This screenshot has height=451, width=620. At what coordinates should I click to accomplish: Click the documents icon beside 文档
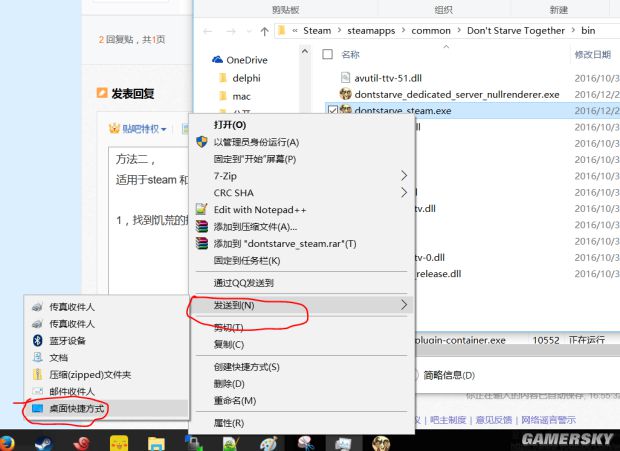coord(38,357)
